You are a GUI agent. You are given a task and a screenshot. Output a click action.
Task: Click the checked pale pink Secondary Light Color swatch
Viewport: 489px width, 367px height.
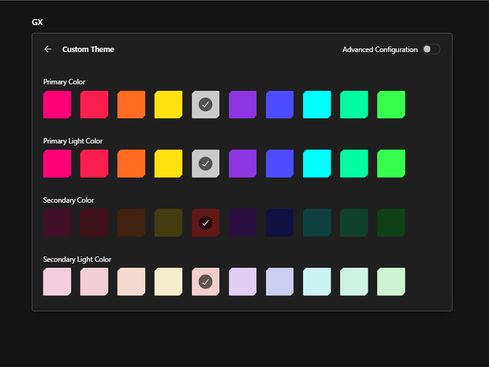pos(206,282)
